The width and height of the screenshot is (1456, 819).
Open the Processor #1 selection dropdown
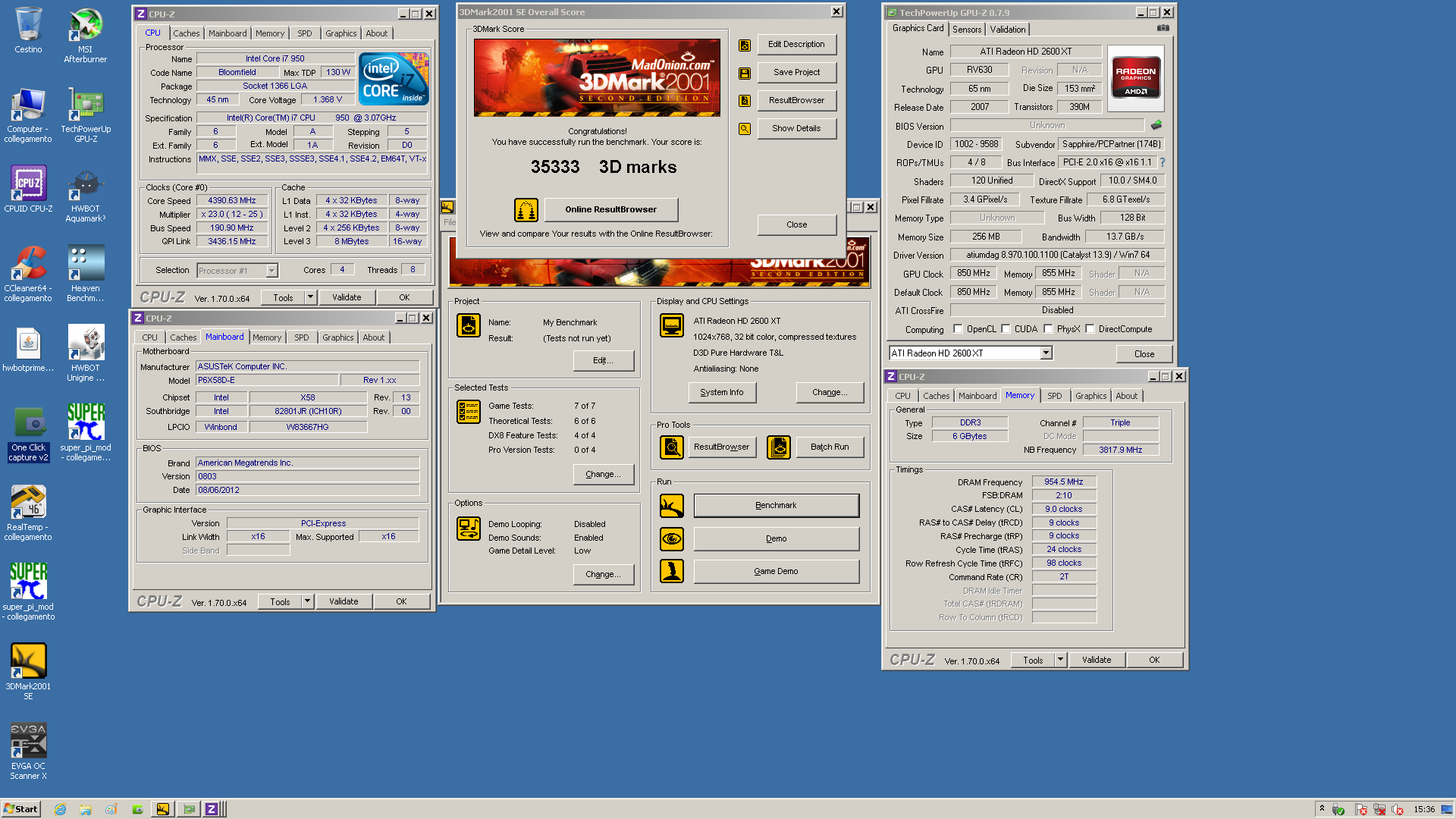pos(271,271)
